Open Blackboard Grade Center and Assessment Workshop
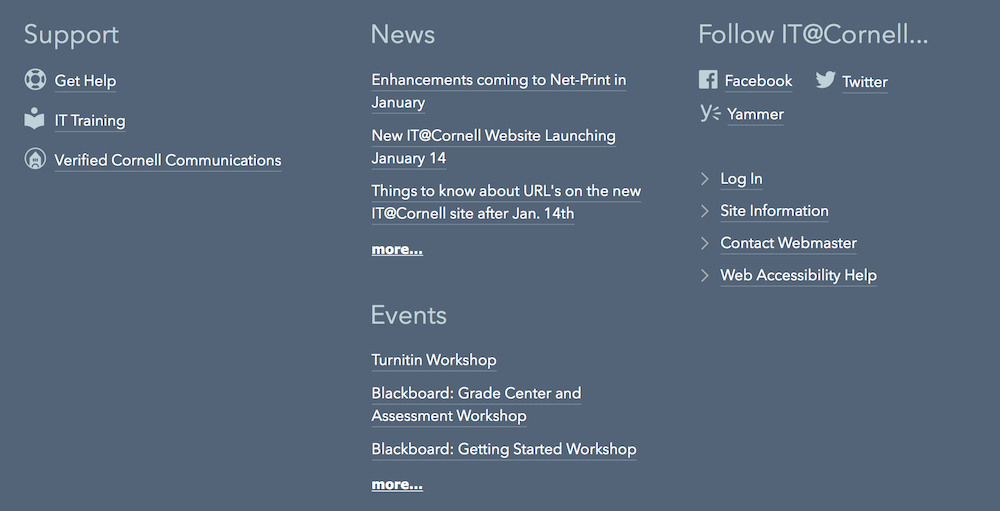This screenshot has width=1000, height=511. pyautogui.click(x=476, y=404)
